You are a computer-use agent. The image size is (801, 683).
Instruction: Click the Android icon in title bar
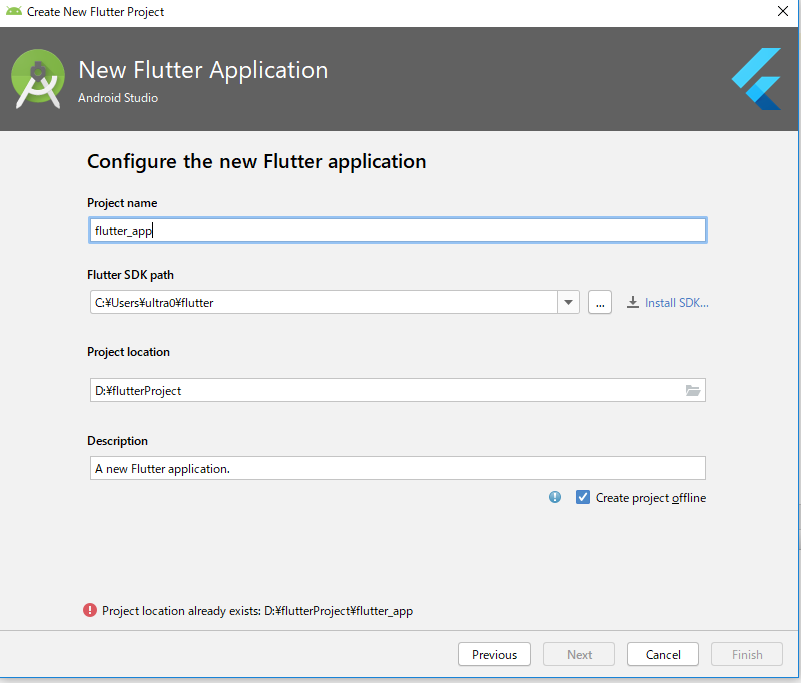[x=14, y=12]
